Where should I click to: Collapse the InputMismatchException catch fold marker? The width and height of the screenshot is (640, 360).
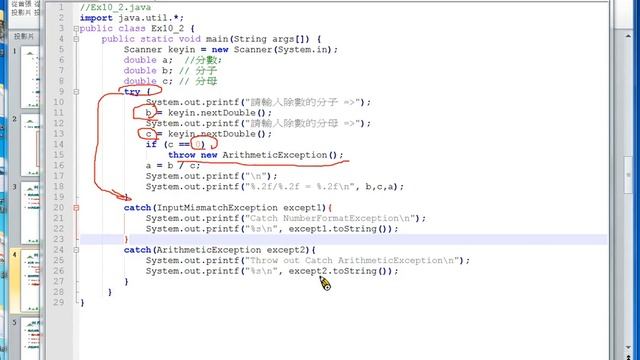pyautogui.click(x=76, y=208)
